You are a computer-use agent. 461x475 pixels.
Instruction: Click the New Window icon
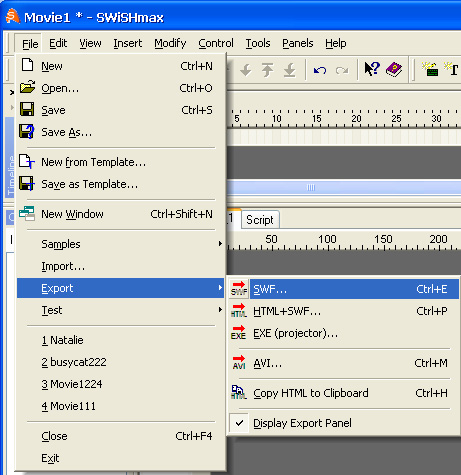tap(27, 213)
